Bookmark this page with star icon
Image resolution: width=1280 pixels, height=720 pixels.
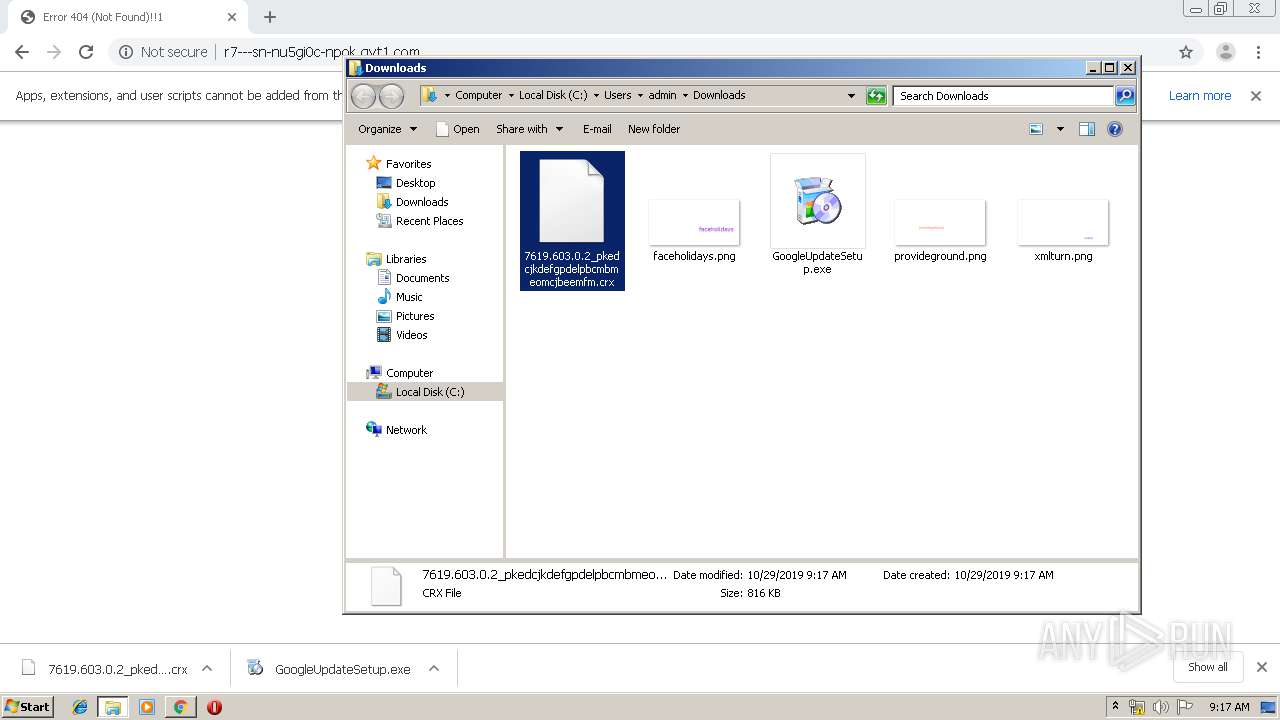1186,52
